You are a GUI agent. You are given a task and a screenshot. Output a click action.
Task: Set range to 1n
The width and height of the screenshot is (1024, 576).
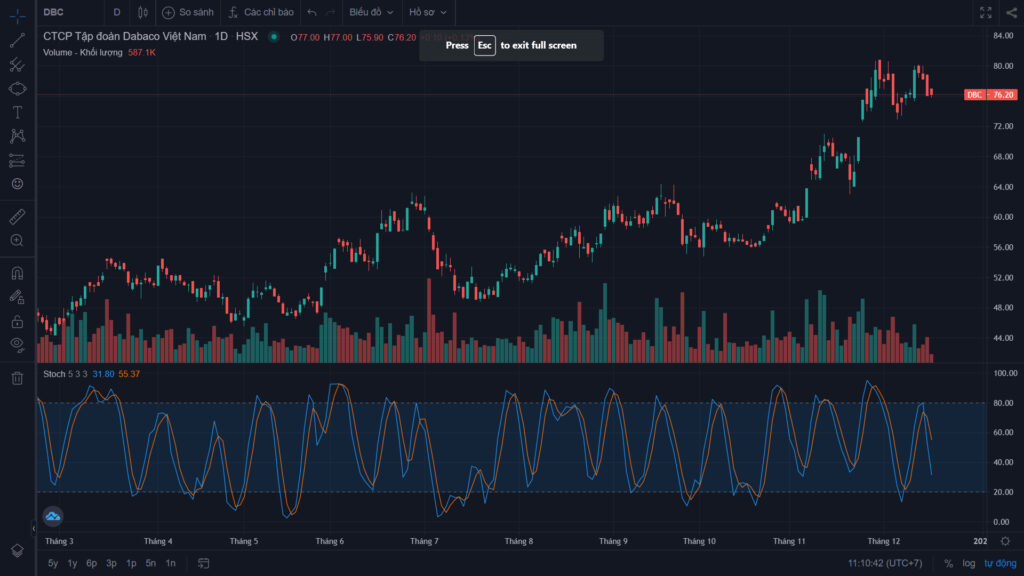pyautogui.click(x=170, y=563)
